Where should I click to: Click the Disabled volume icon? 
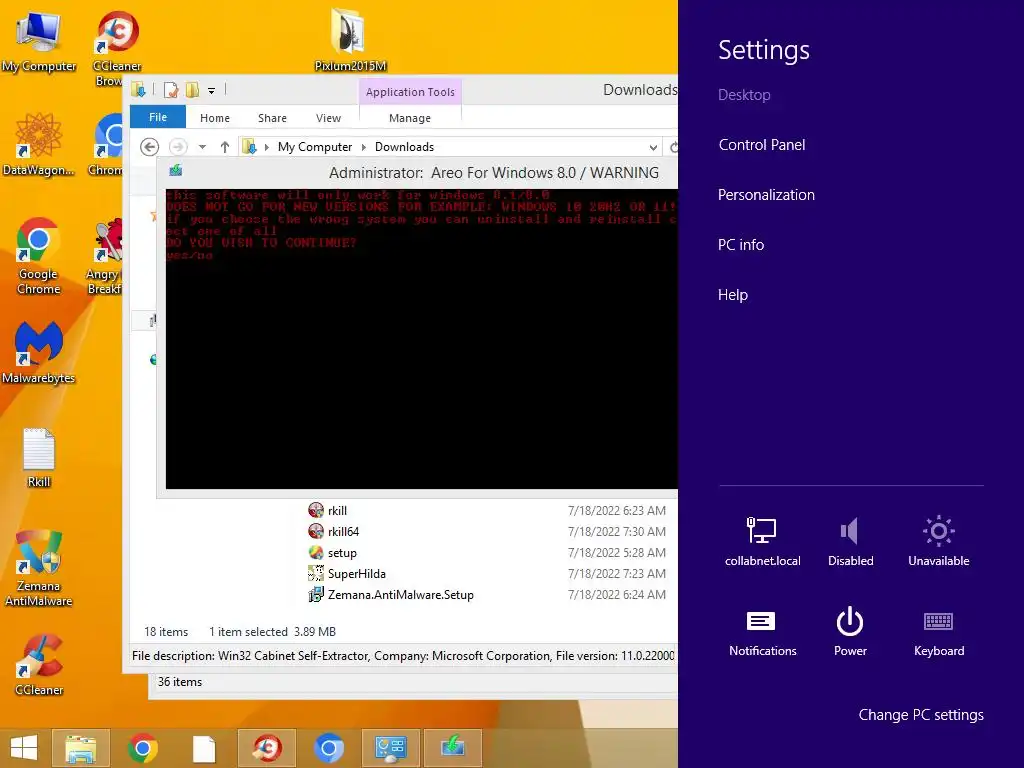click(x=850, y=541)
